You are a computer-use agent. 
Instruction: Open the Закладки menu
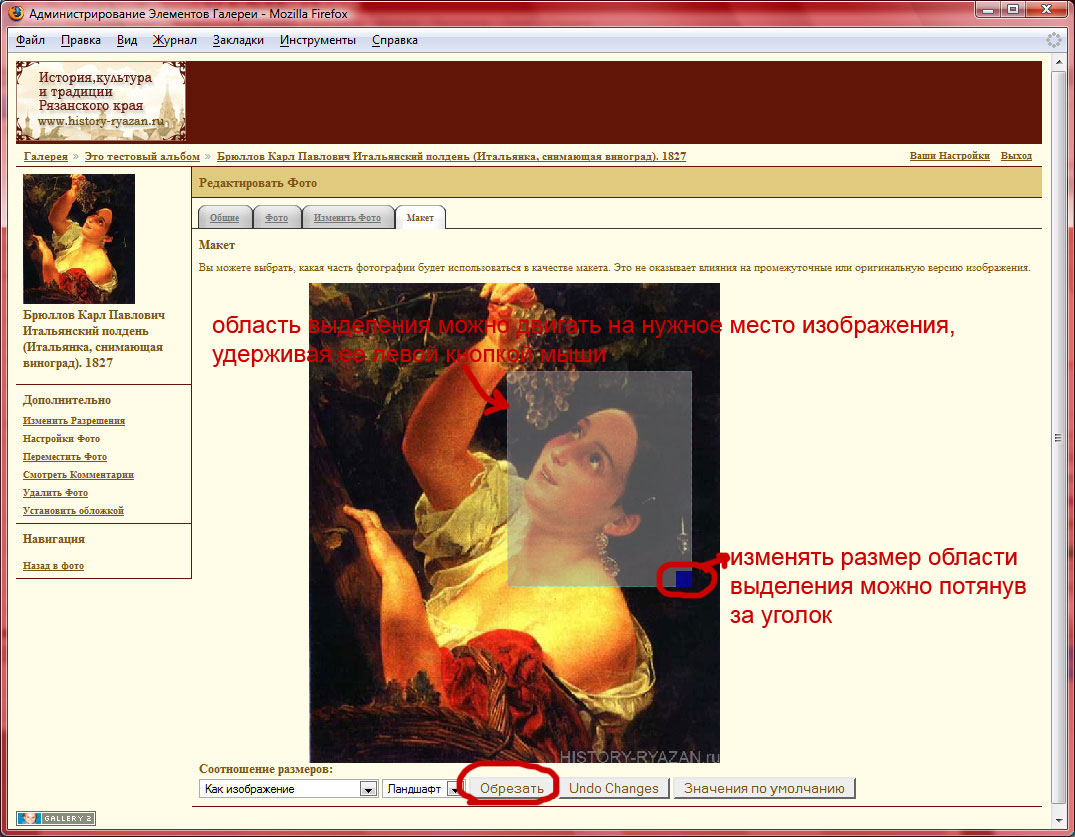[238, 40]
